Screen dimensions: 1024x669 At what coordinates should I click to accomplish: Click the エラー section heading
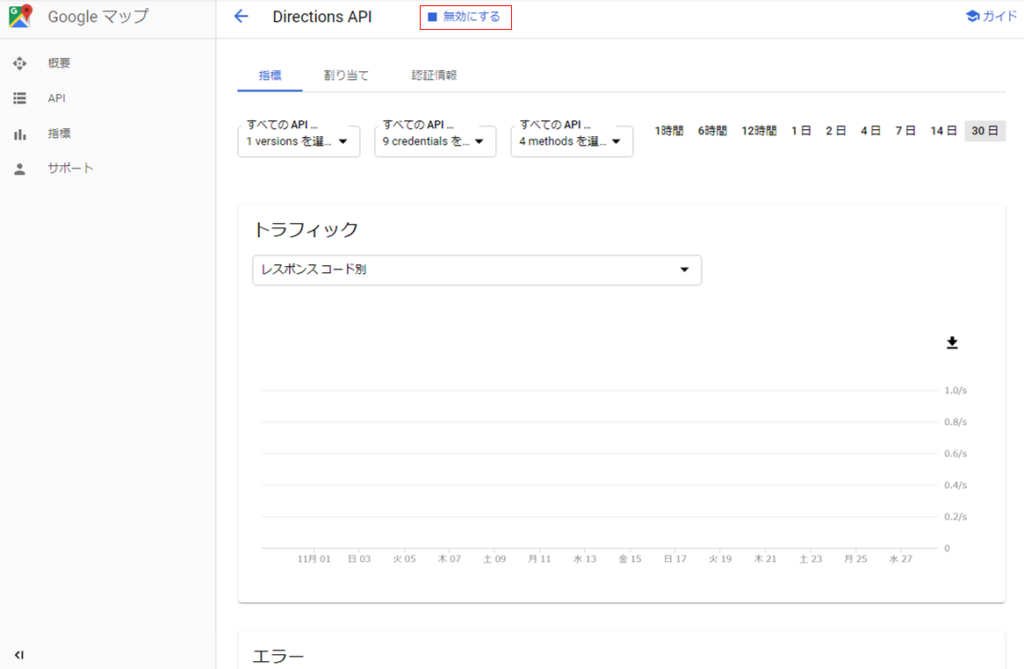278,656
